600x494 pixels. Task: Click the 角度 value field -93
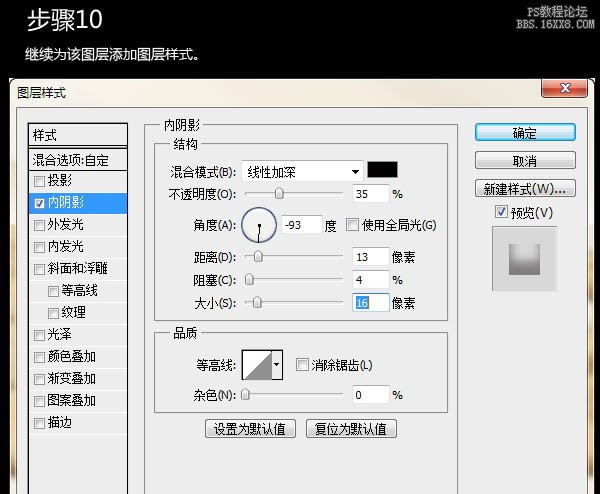302,225
